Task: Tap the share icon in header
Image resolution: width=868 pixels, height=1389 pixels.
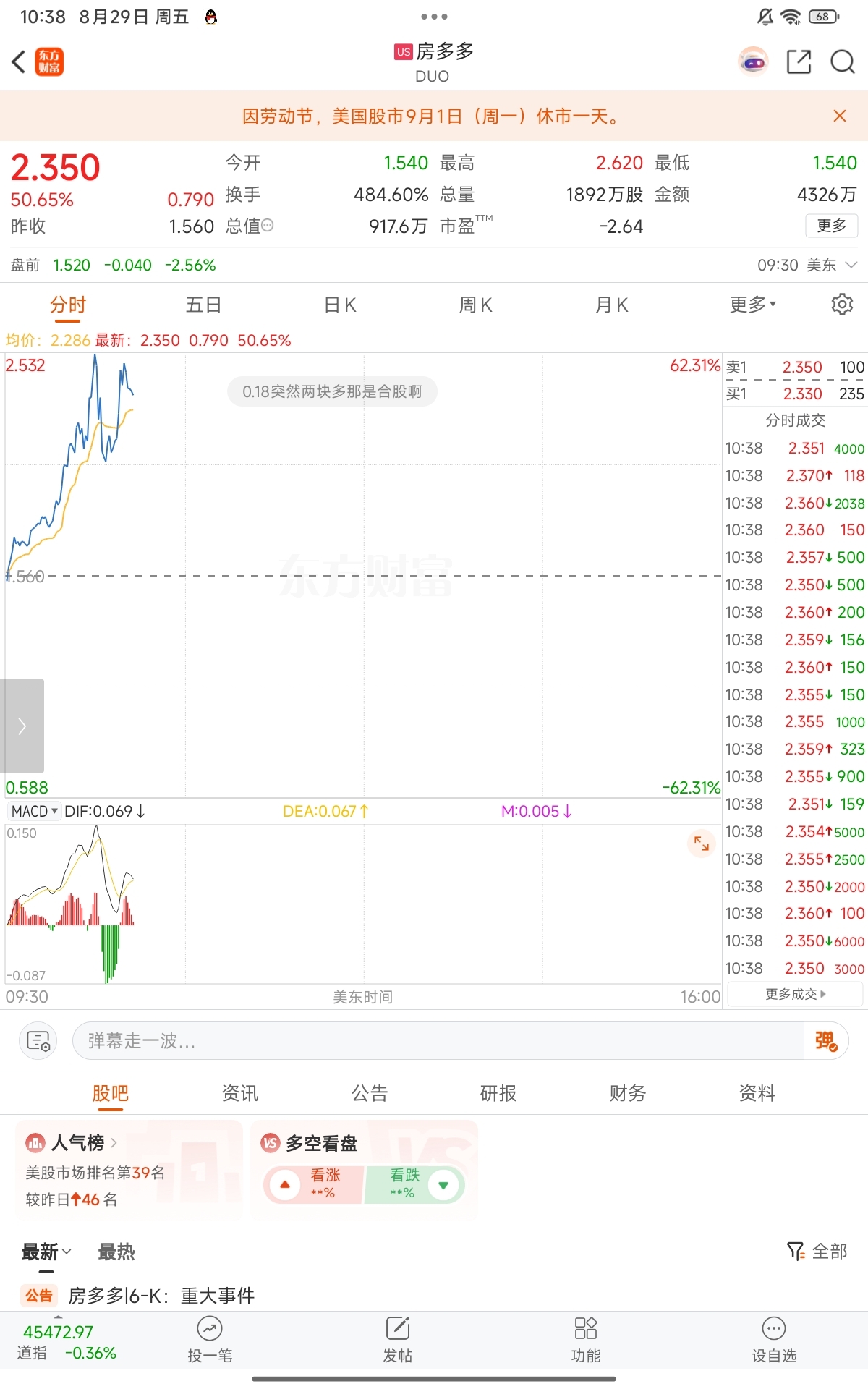Action: point(799,62)
